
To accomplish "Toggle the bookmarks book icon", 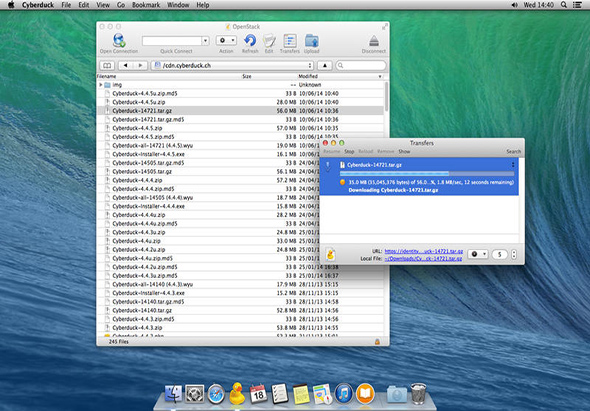I will pyautogui.click(x=107, y=65).
